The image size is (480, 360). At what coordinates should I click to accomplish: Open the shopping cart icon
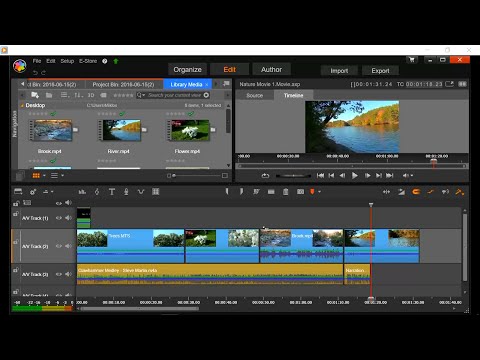[x=412, y=60]
